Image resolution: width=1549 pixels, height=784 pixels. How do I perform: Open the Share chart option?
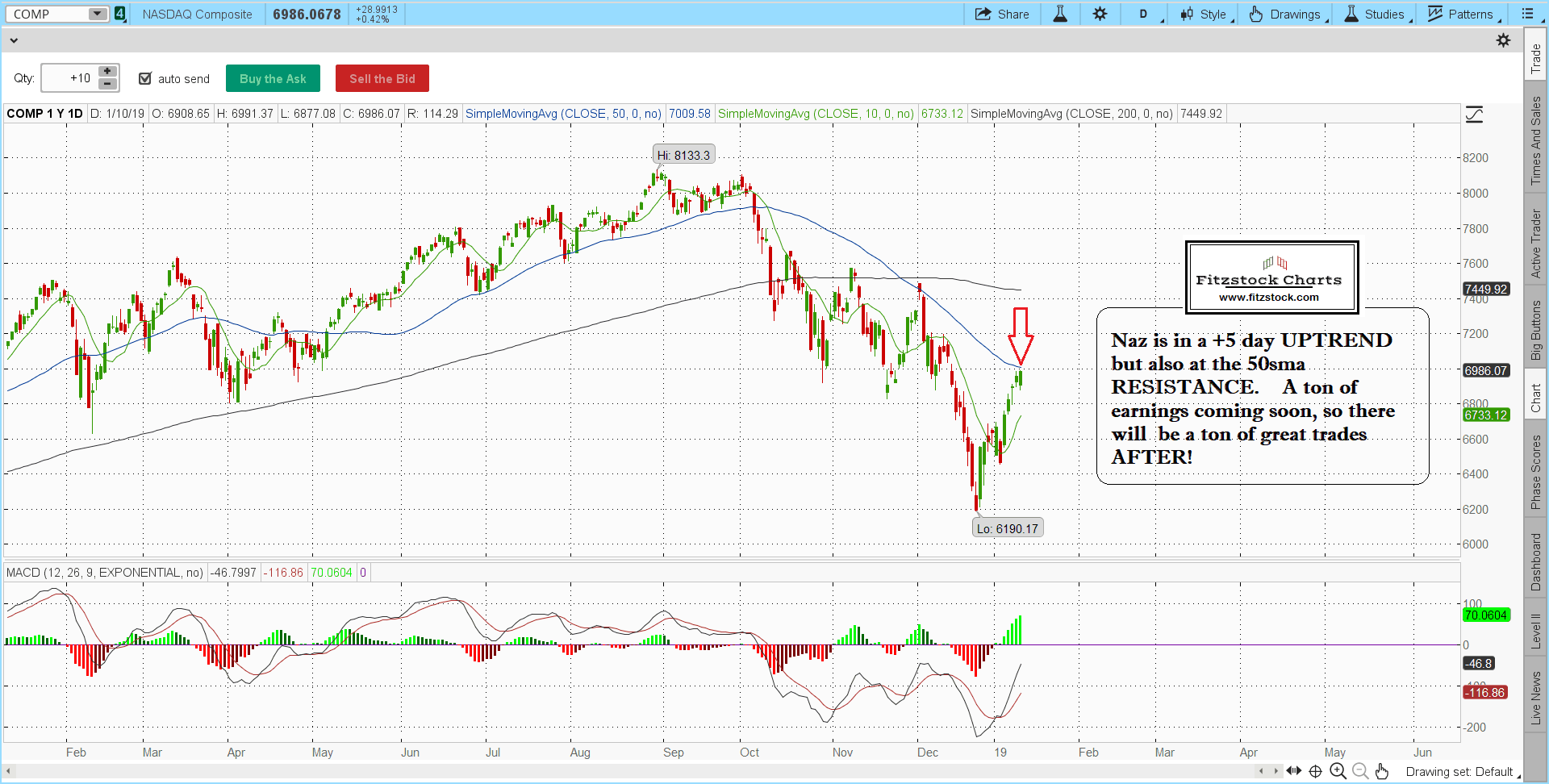coord(1002,14)
